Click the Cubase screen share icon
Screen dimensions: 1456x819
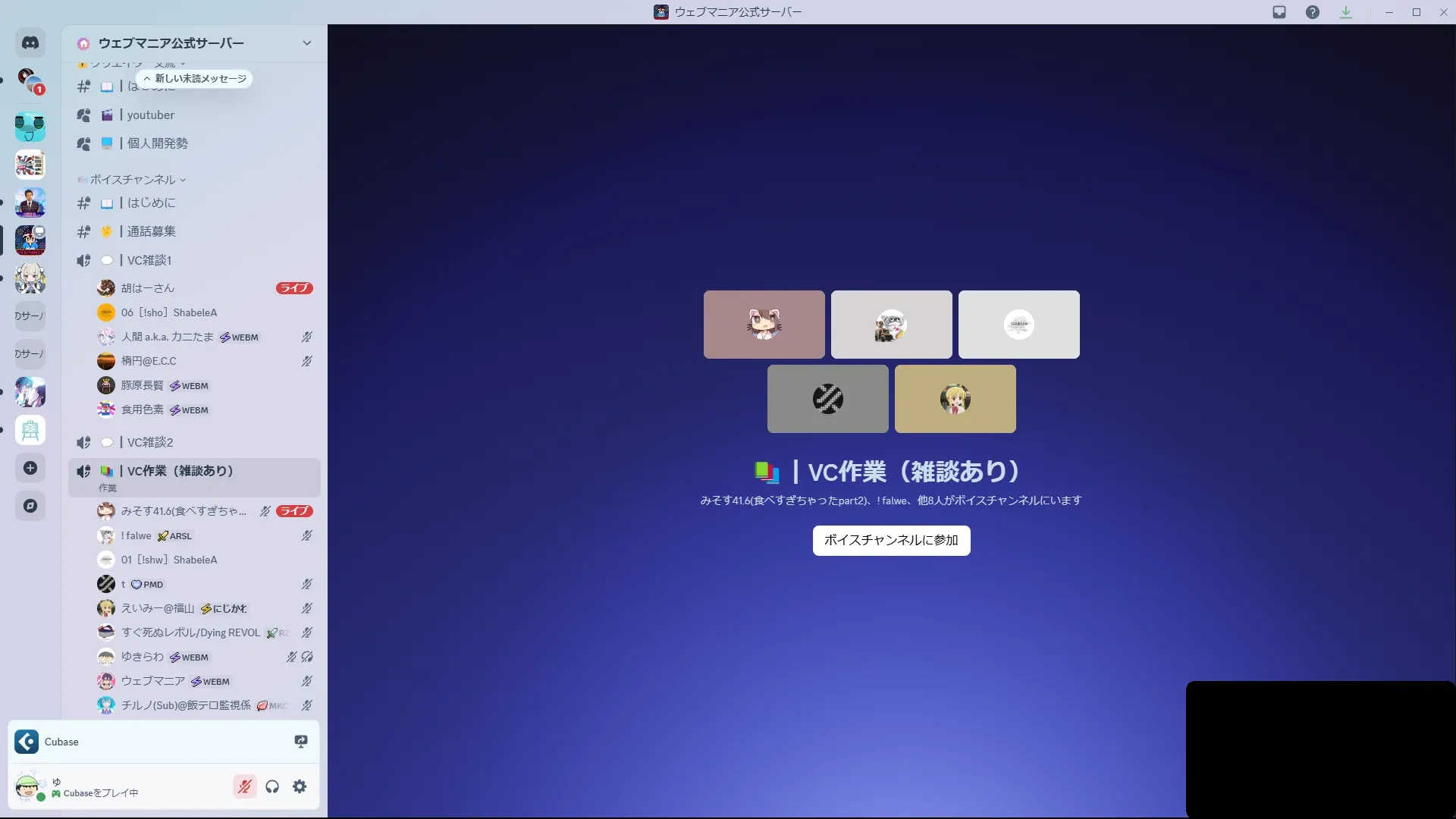[301, 742]
